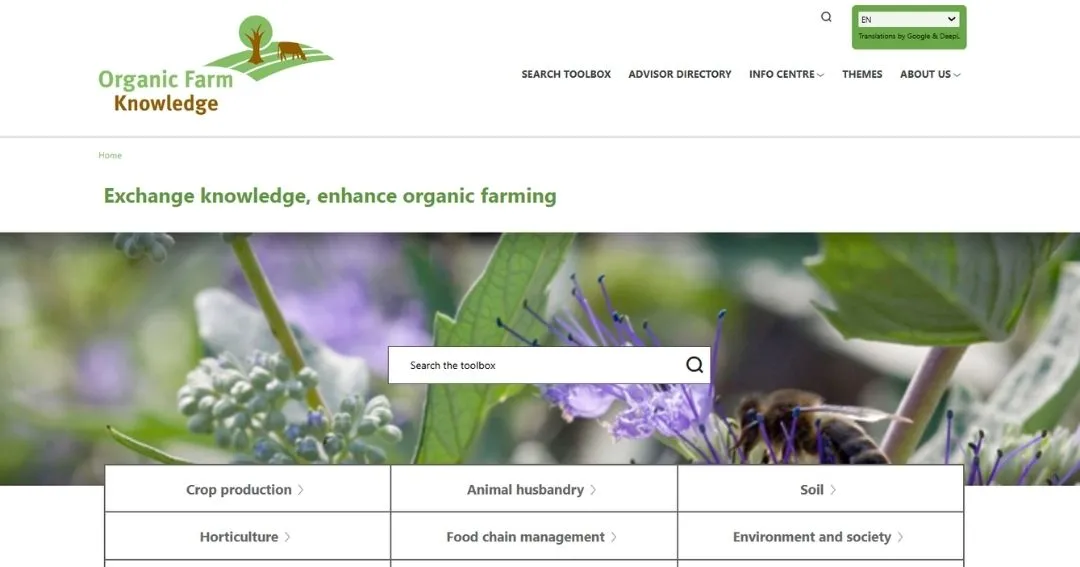Image resolution: width=1080 pixels, height=567 pixels.
Task: Expand the Info Centre menu
Action: 786,74
